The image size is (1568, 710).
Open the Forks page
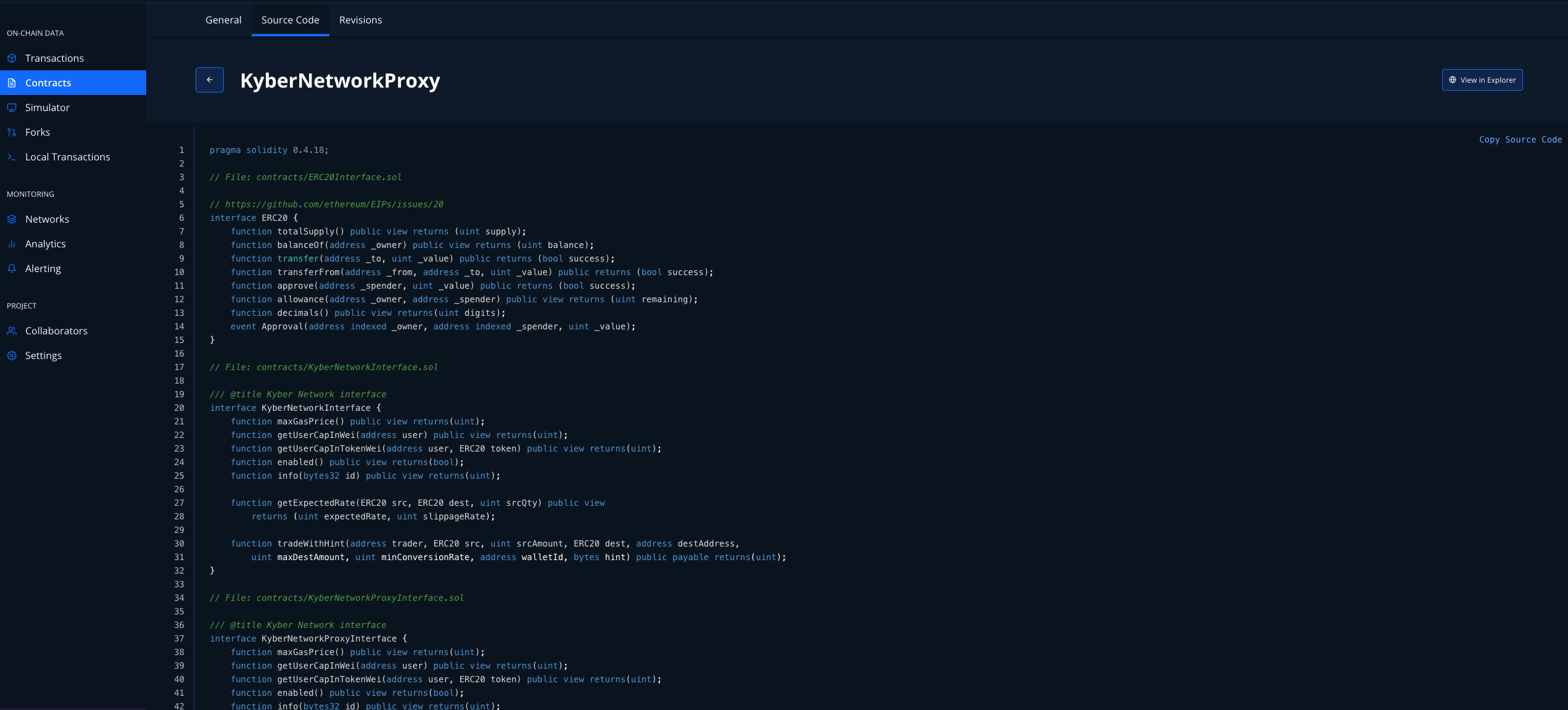point(73,132)
